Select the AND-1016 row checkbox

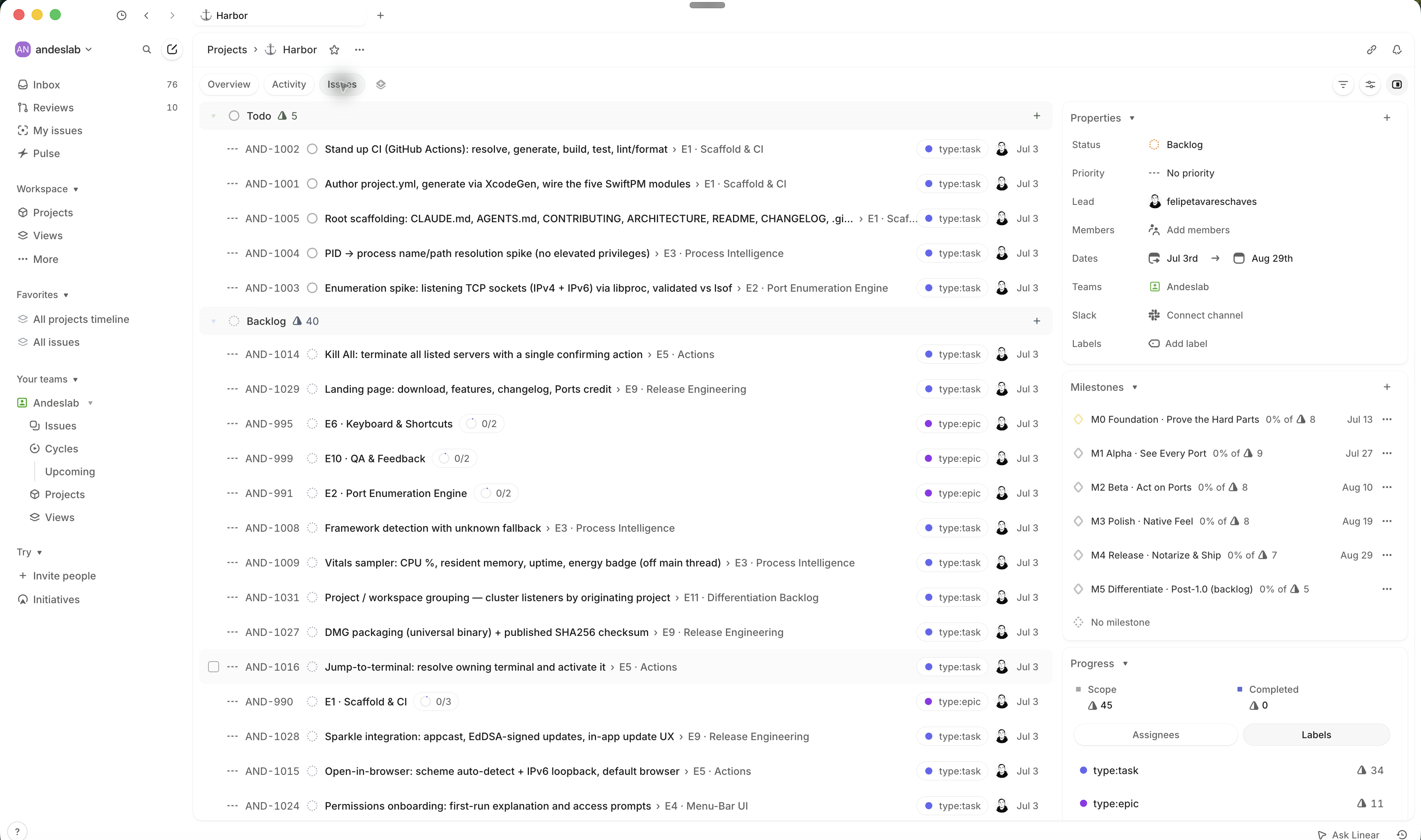(x=214, y=667)
